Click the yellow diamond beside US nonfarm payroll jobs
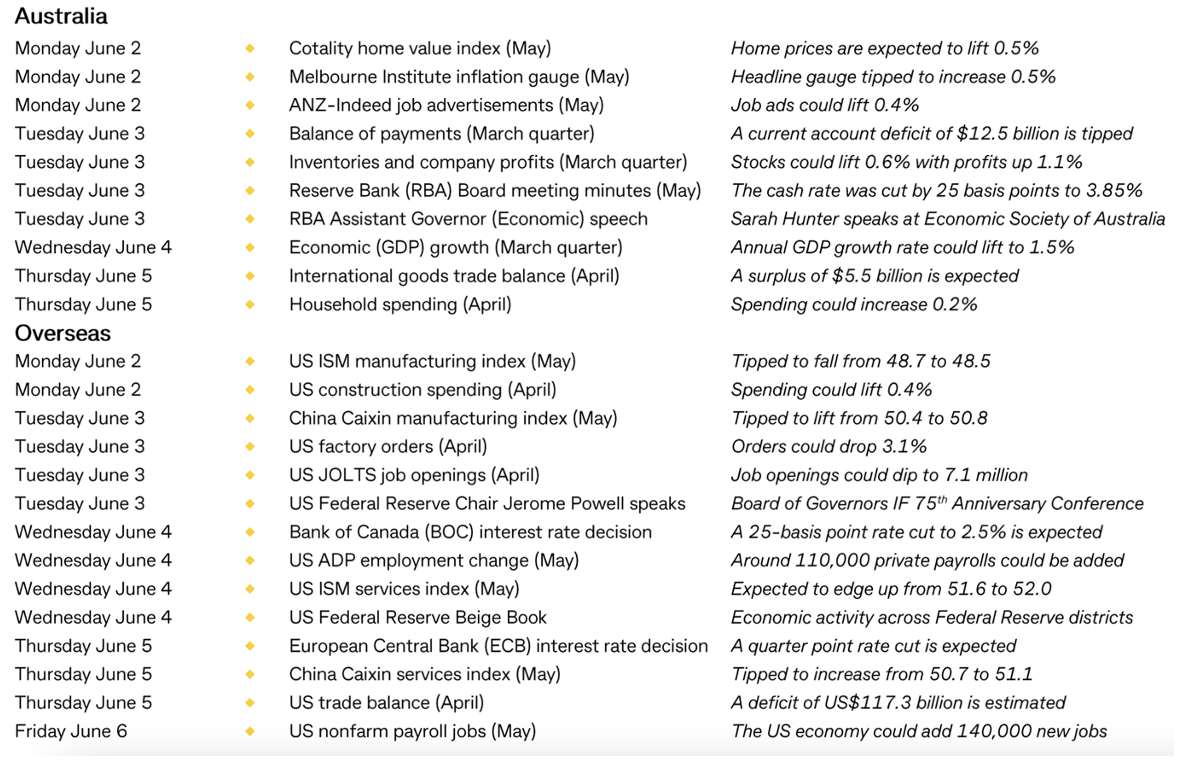Screen dimensions: 1196x772 250,732
